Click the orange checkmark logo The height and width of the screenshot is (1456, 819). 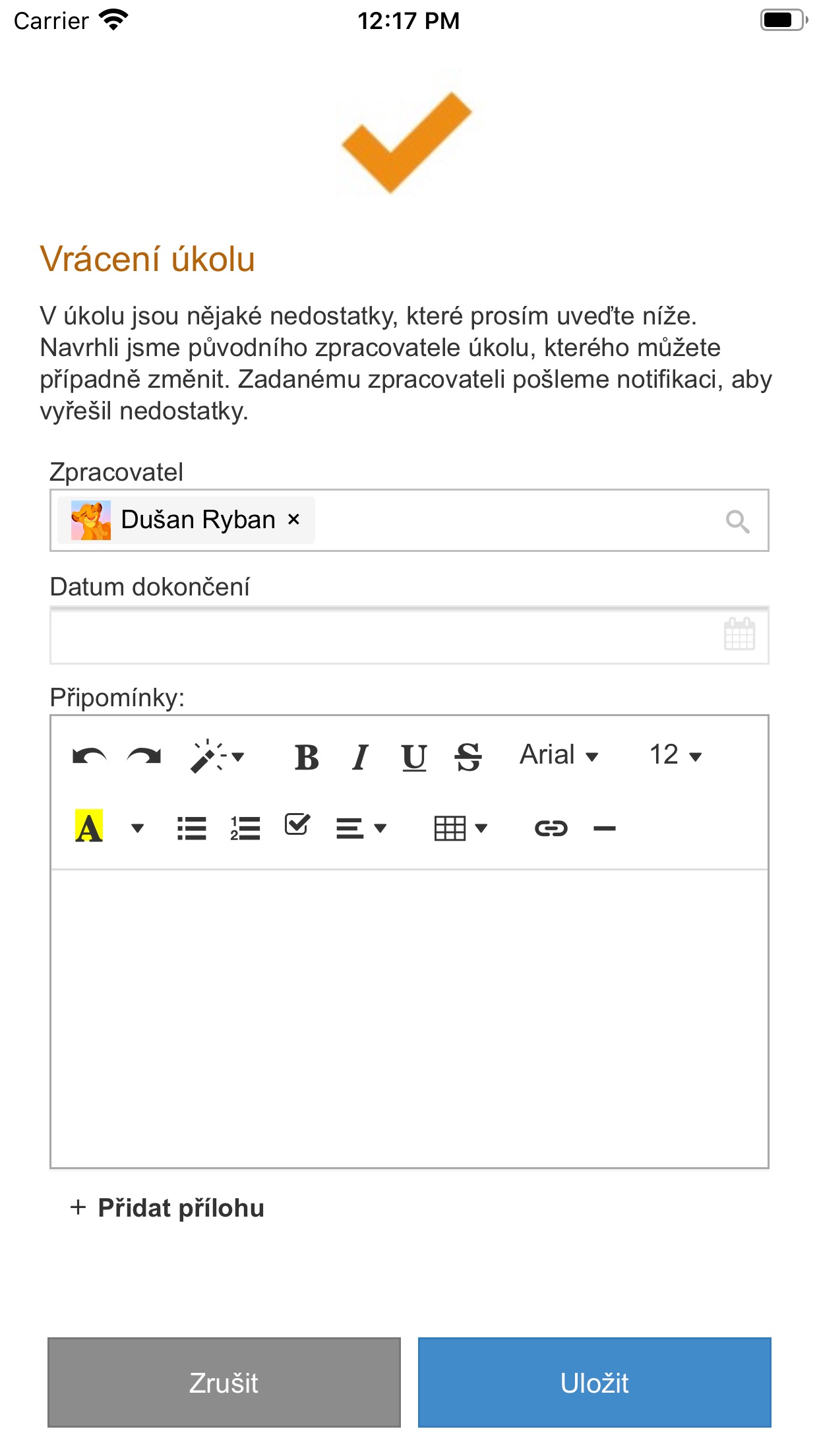tap(407, 141)
